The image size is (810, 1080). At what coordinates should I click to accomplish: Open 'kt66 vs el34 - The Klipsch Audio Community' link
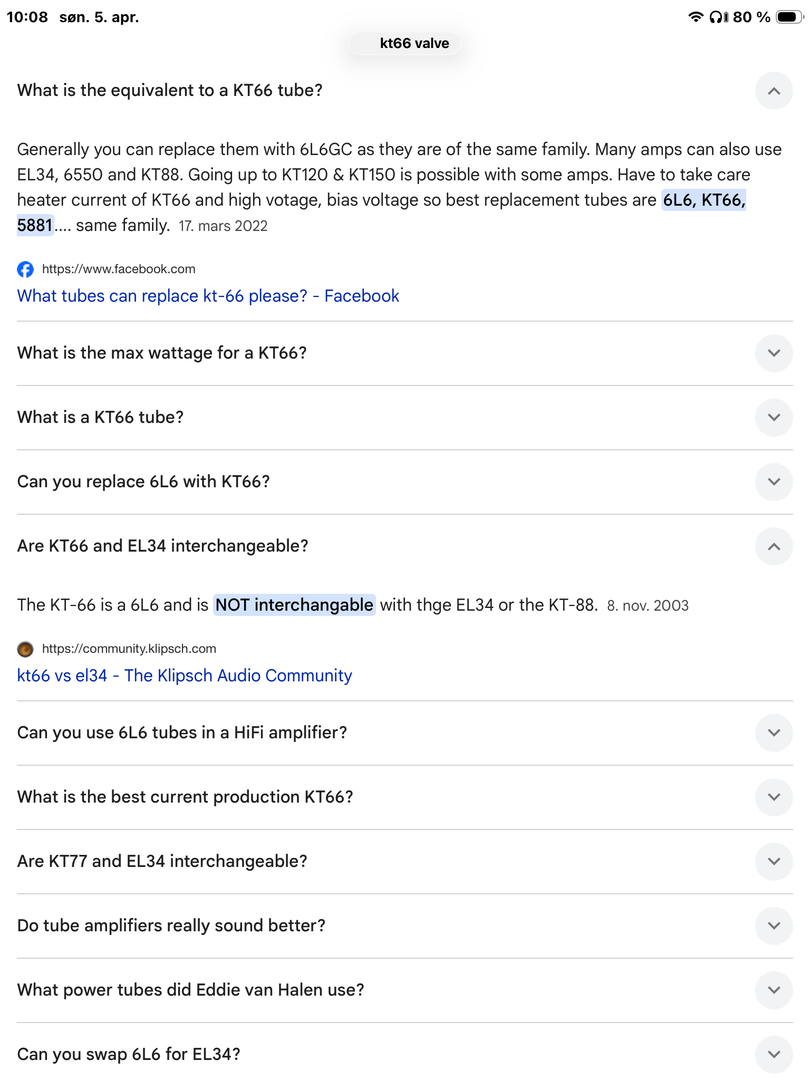point(185,676)
